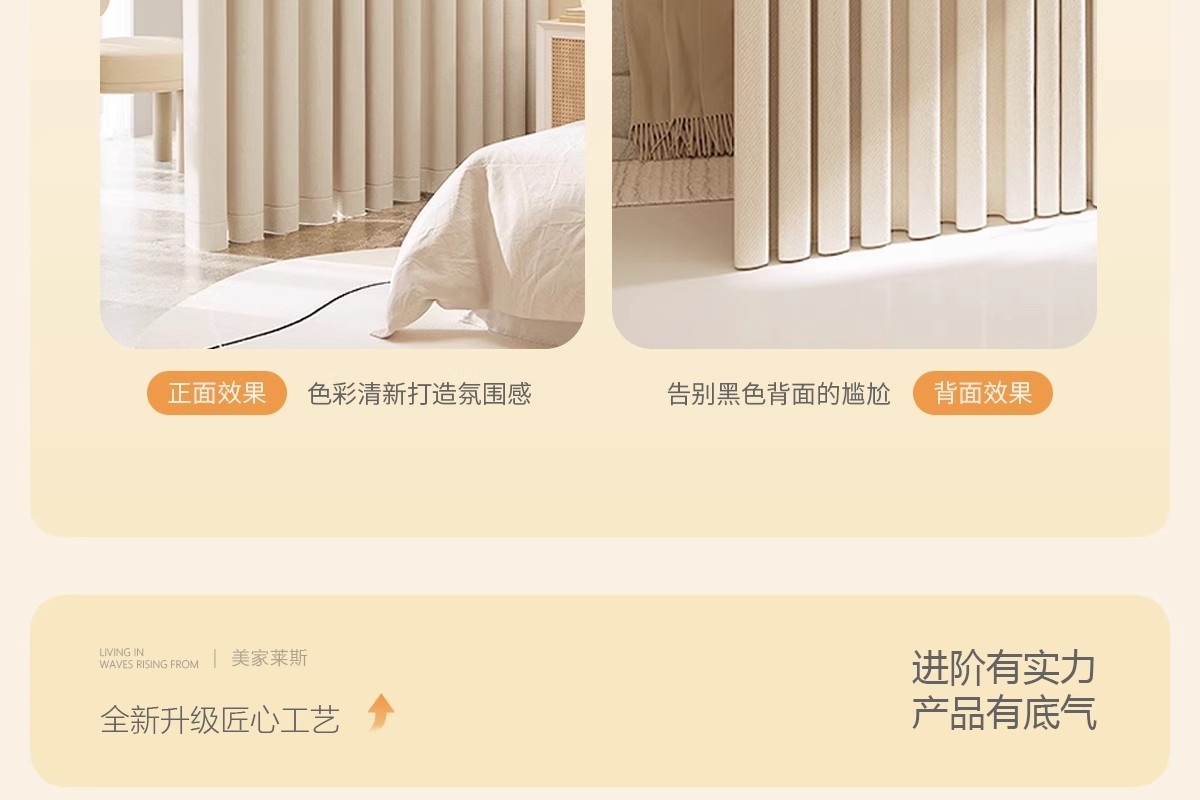Click the 色彩清新打造氛围感 caption
This screenshot has width=1200, height=800.
click(x=419, y=394)
